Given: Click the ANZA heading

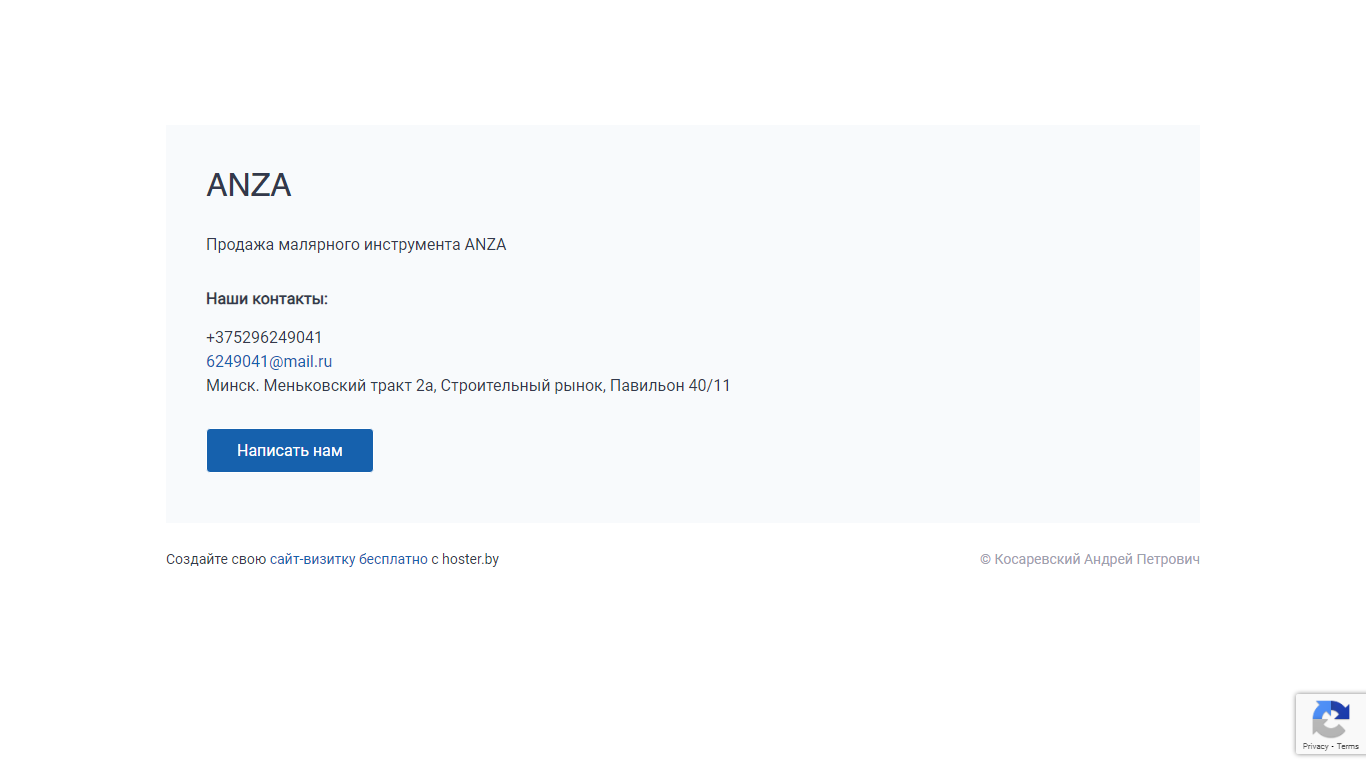Looking at the screenshot, I should click(x=249, y=185).
